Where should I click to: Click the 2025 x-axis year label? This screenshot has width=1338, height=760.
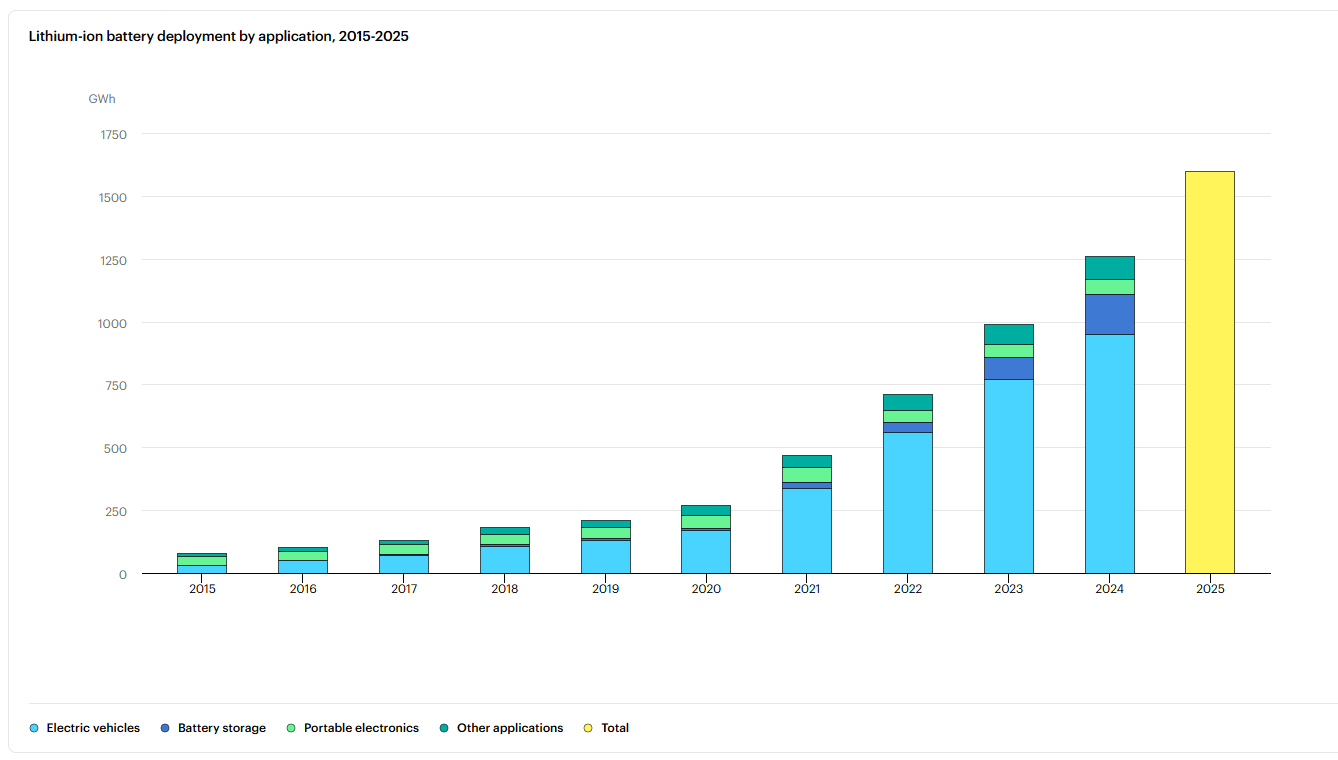pyautogui.click(x=1210, y=589)
